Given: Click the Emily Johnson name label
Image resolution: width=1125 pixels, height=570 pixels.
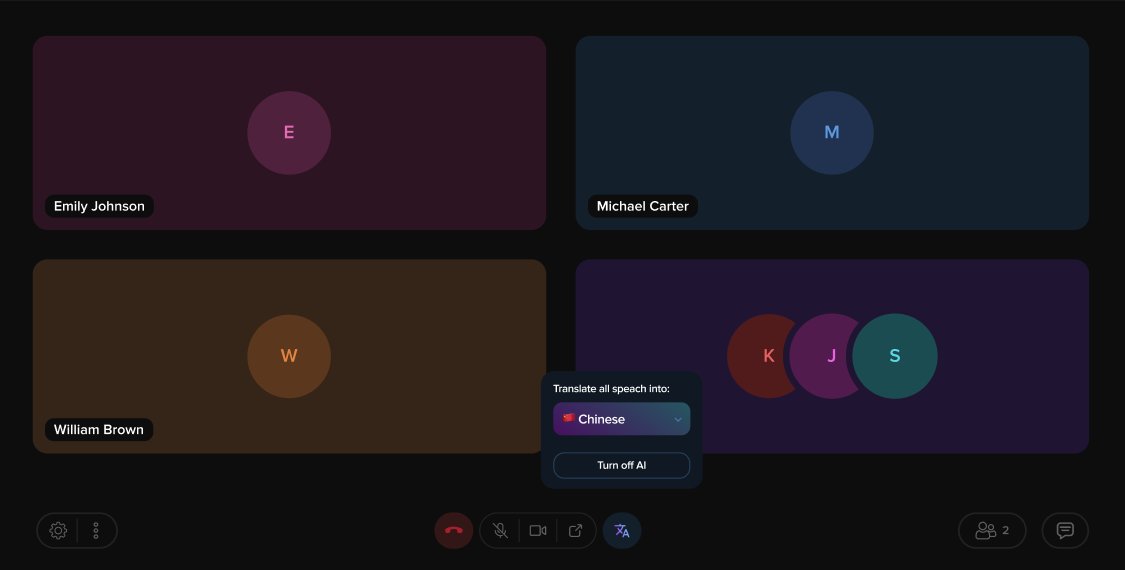Looking at the screenshot, I should [x=99, y=206].
